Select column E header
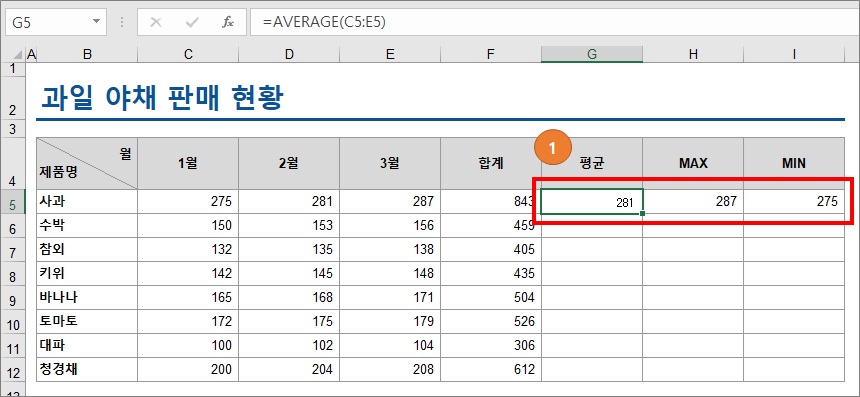 [x=390, y=54]
